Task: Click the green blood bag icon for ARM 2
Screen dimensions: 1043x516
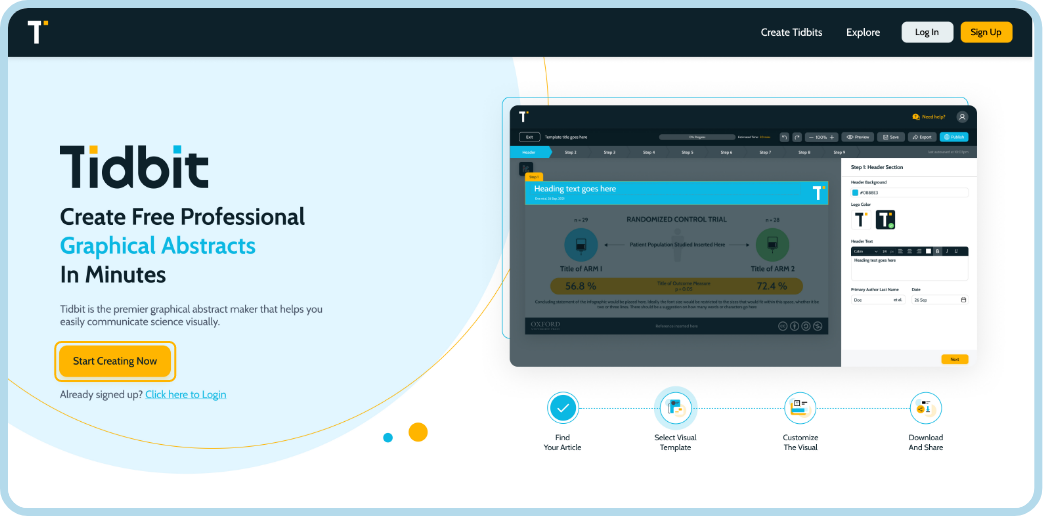Action: point(772,245)
